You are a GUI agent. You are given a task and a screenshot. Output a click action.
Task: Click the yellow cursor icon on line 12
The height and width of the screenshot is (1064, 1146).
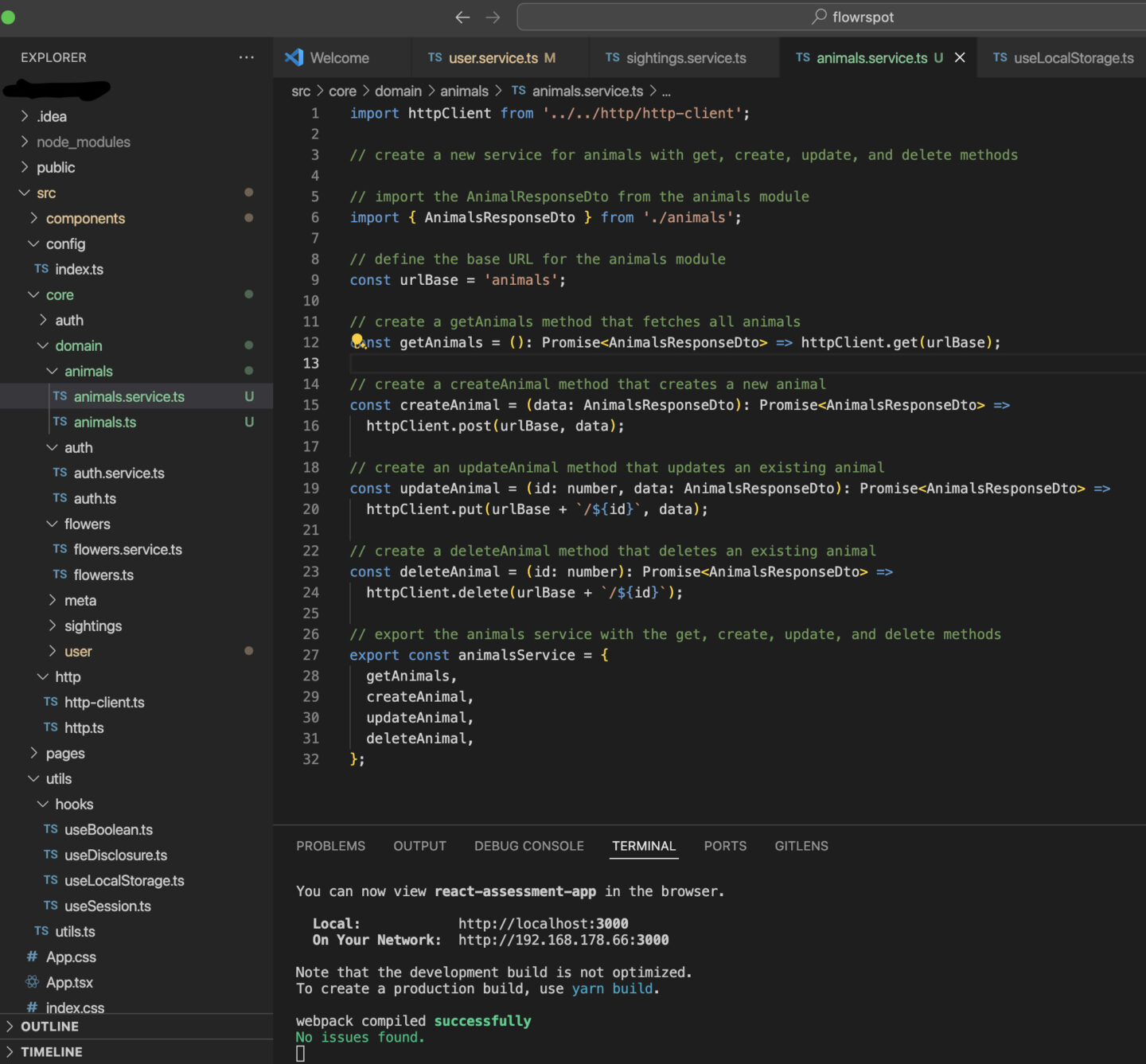click(357, 341)
